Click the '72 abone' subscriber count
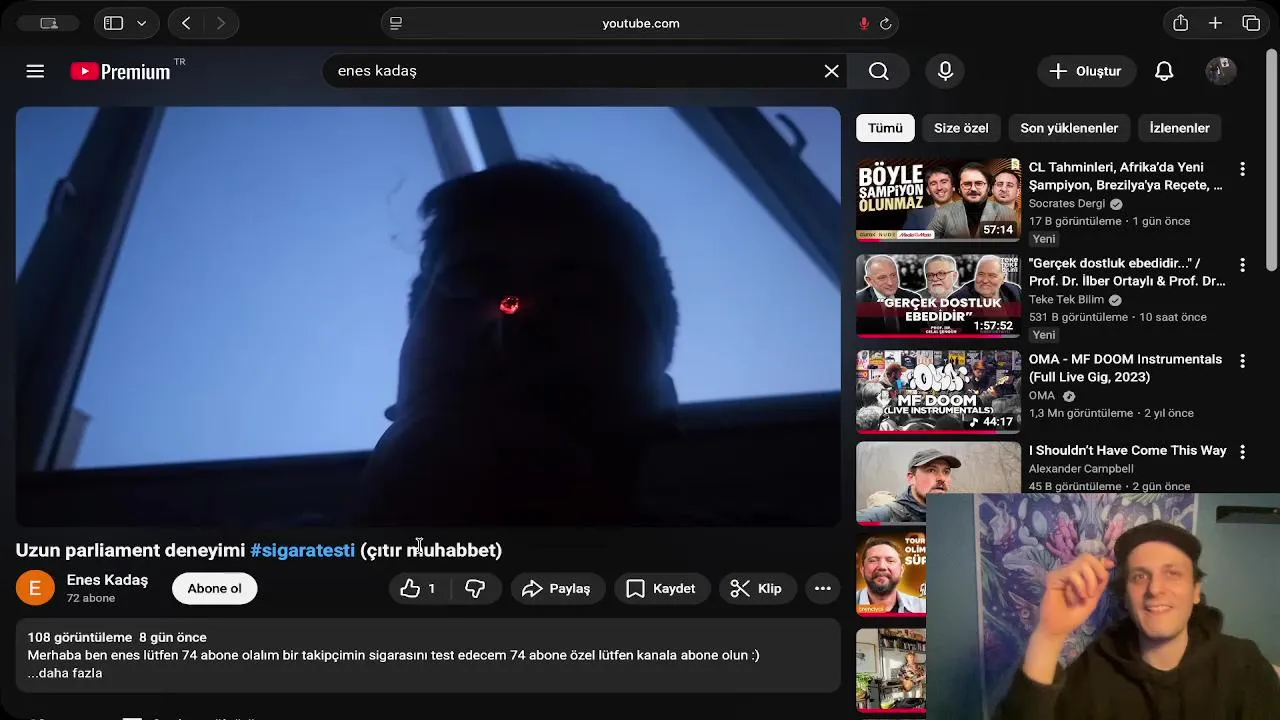 coord(91,598)
